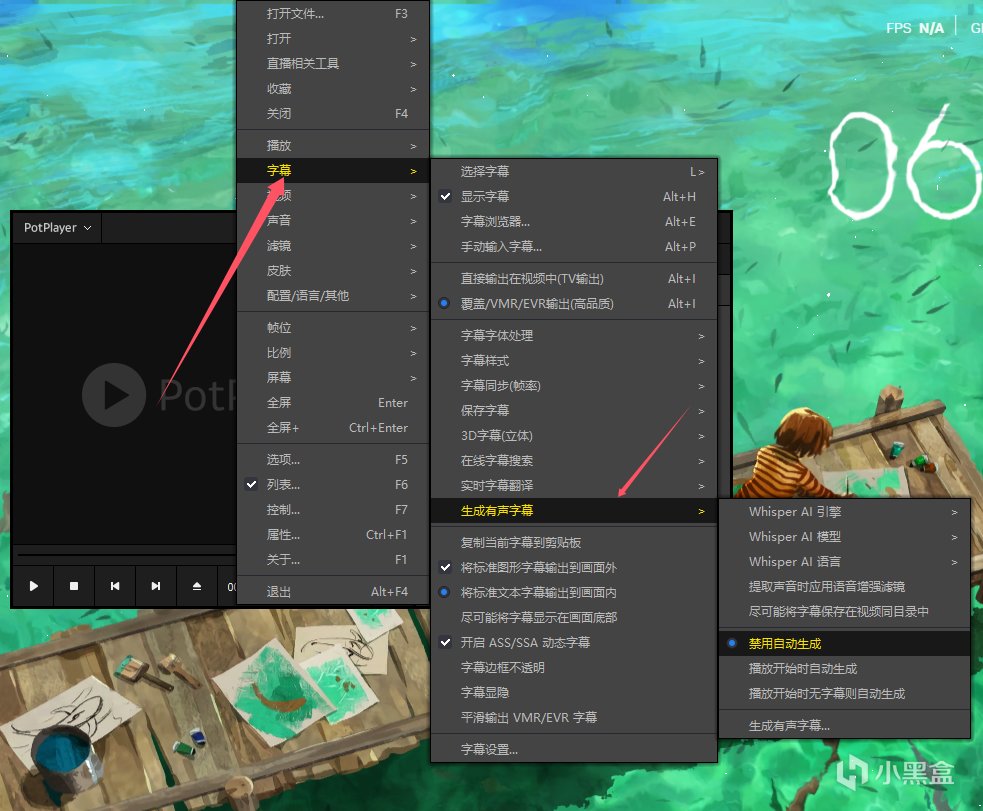Click 退出 to exit PotPlayer
The width and height of the screenshot is (983, 811).
point(333,592)
